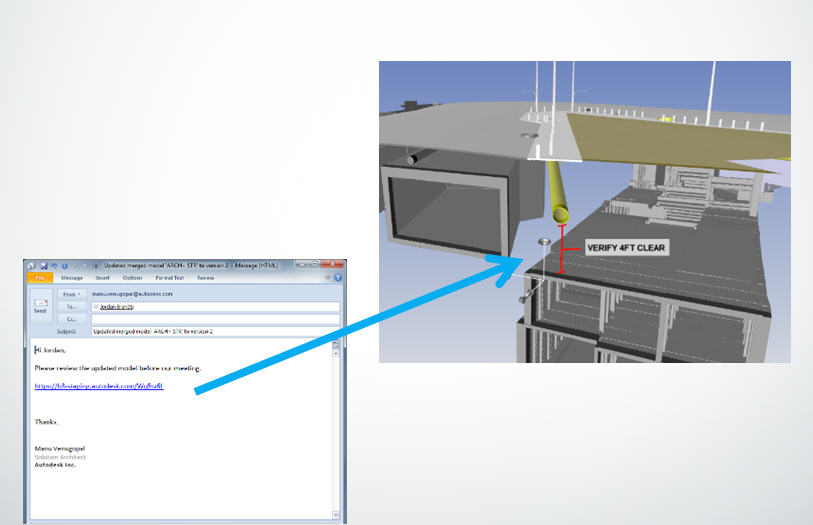
Task: Click the Send button in the email
Action: (41, 305)
